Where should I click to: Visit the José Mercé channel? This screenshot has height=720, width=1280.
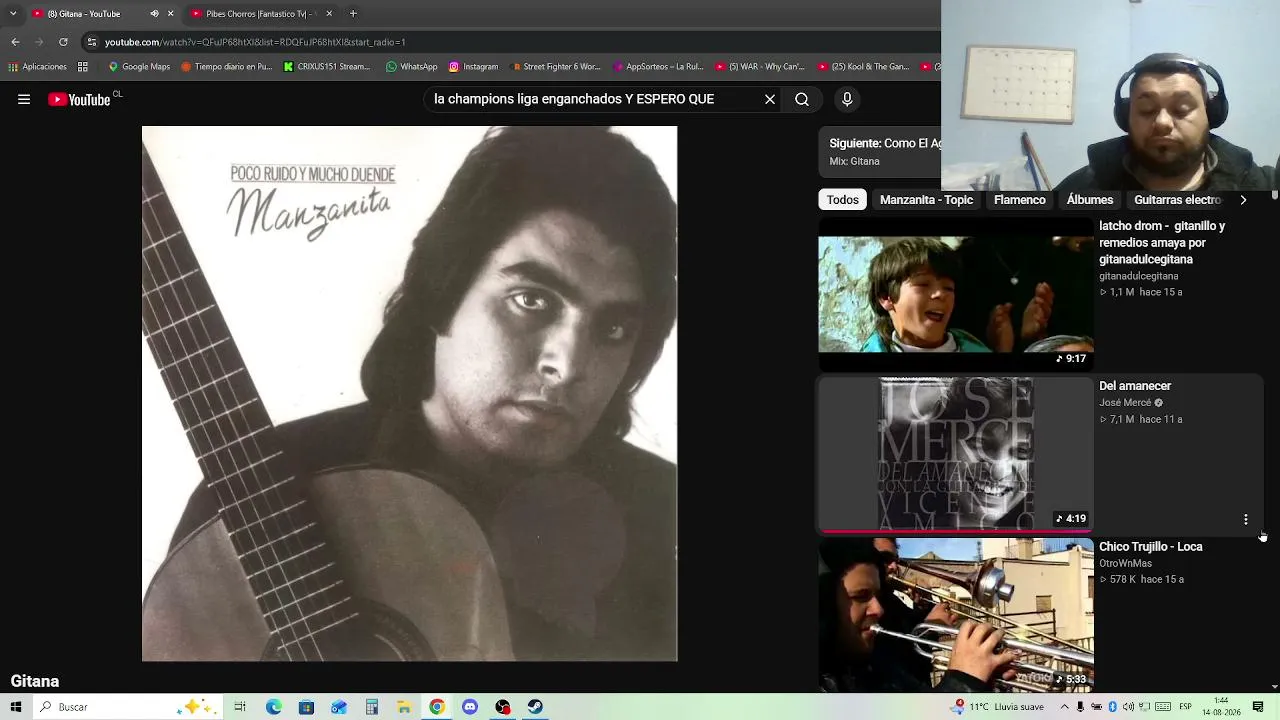[1125, 403]
